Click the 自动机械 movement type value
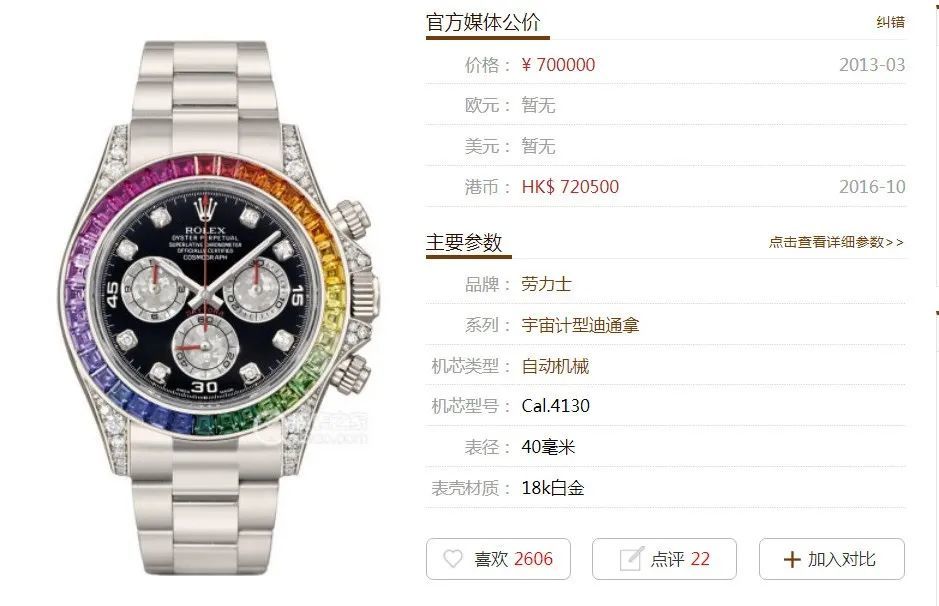The width and height of the screenshot is (939, 606). pos(555,365)
